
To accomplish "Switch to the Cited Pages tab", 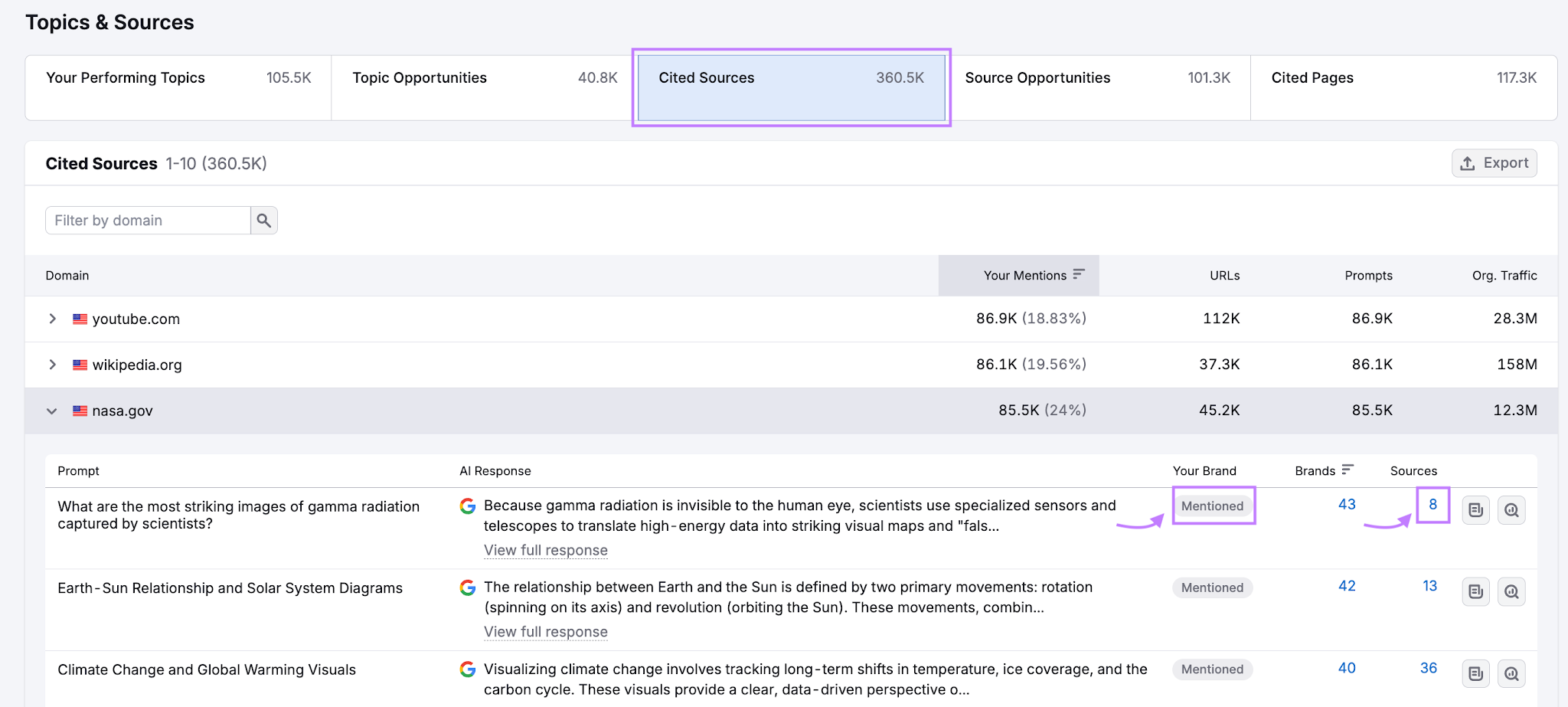I will click(x=1312, y=77).
